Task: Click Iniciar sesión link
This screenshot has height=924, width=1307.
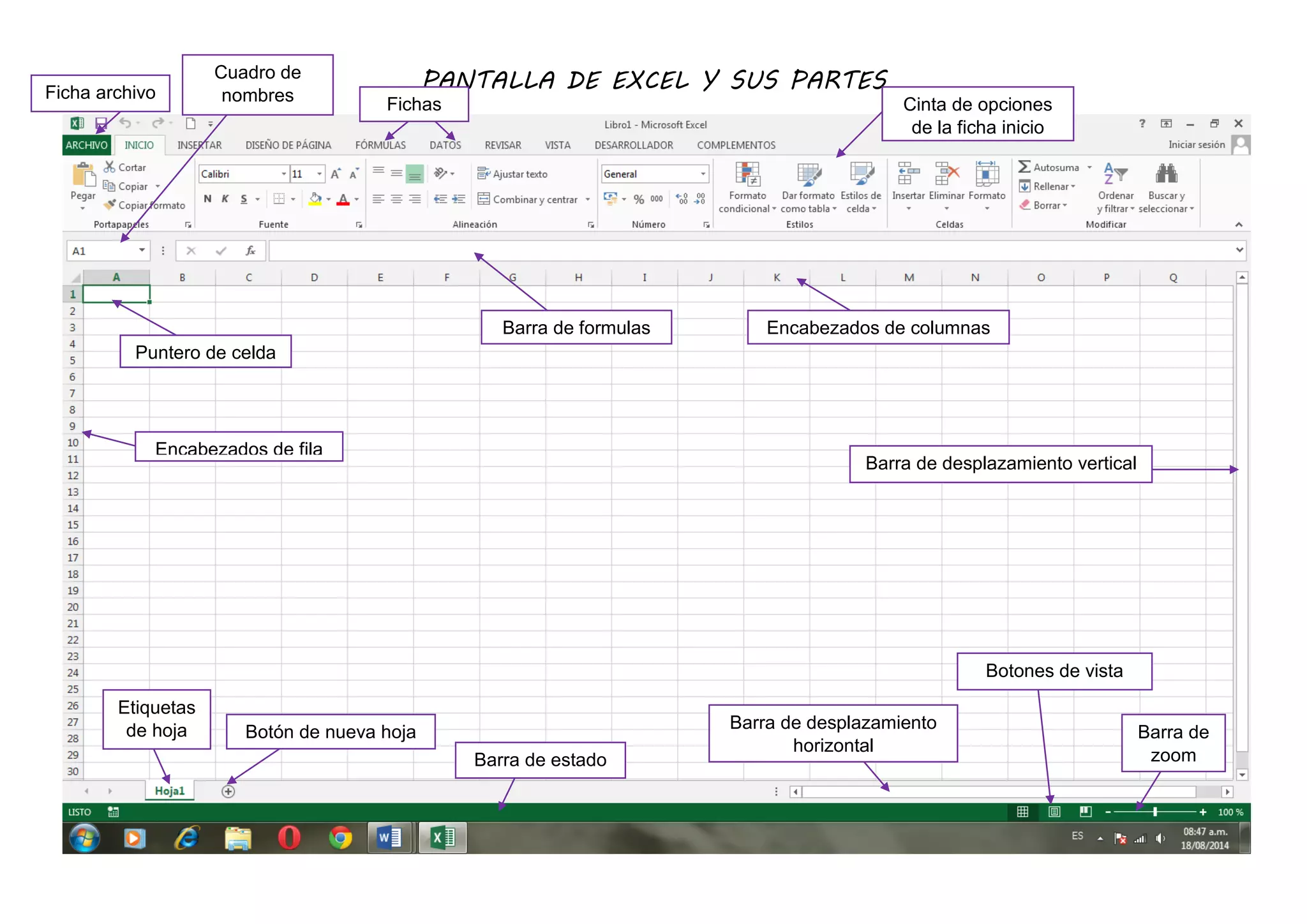Action: point(1196,145)
